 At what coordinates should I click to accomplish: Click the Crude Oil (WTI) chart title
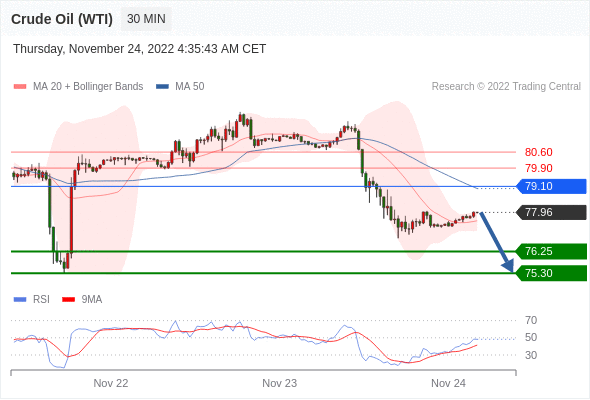pos(62,19)
